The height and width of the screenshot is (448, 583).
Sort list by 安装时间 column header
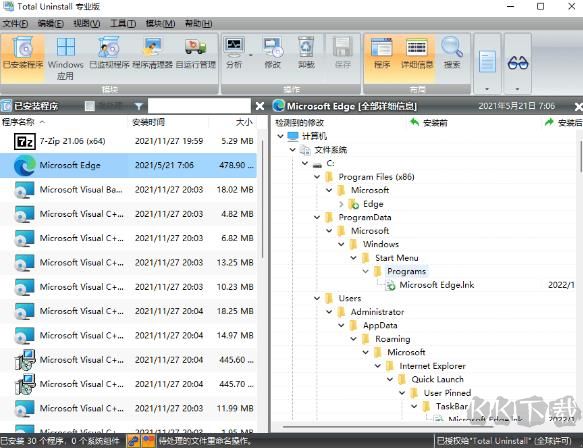(149, 122)
